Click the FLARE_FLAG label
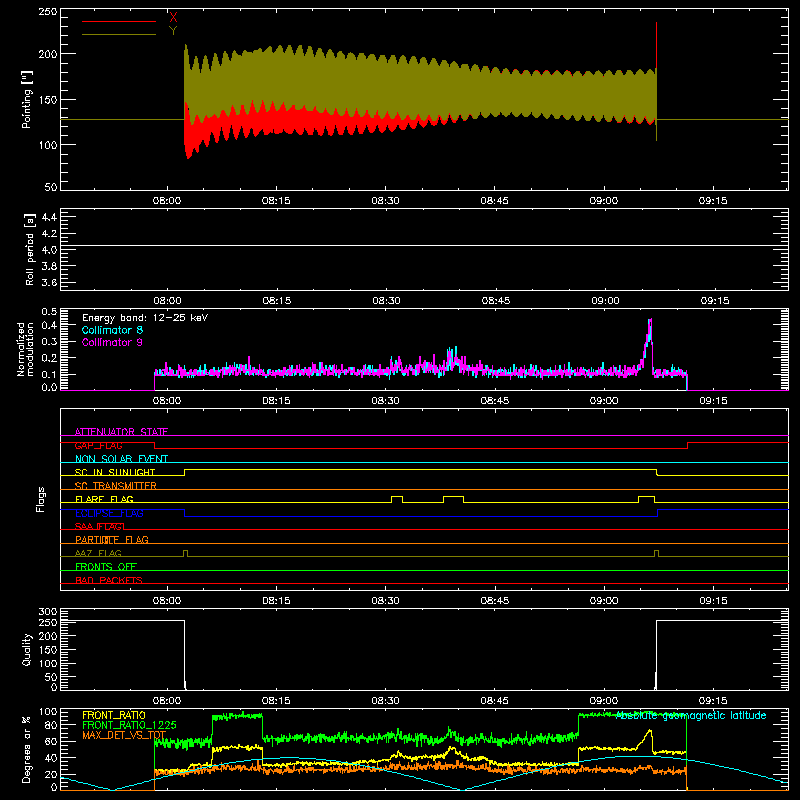800x800 pixels. point(104,499)
